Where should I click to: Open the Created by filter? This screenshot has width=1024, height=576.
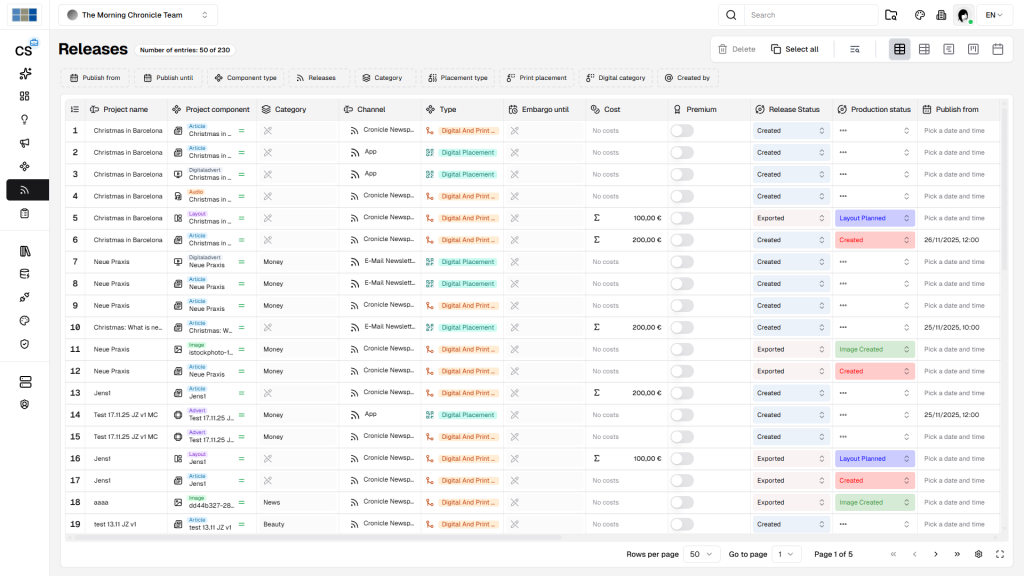[687, 78]
